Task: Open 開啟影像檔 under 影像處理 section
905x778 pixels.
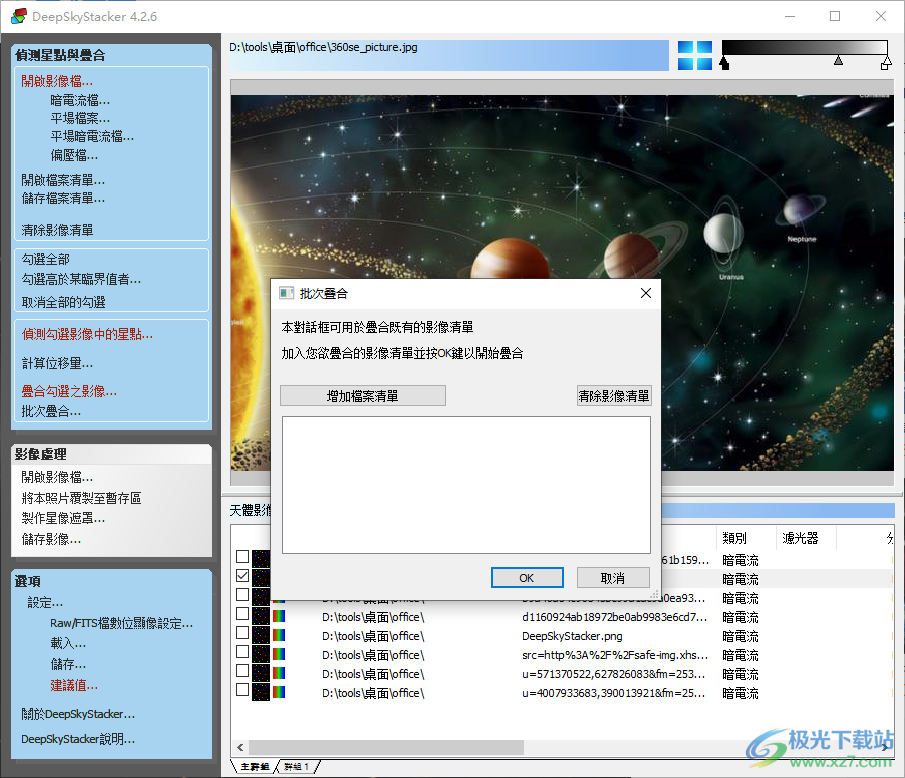Action: pos(57,477)
